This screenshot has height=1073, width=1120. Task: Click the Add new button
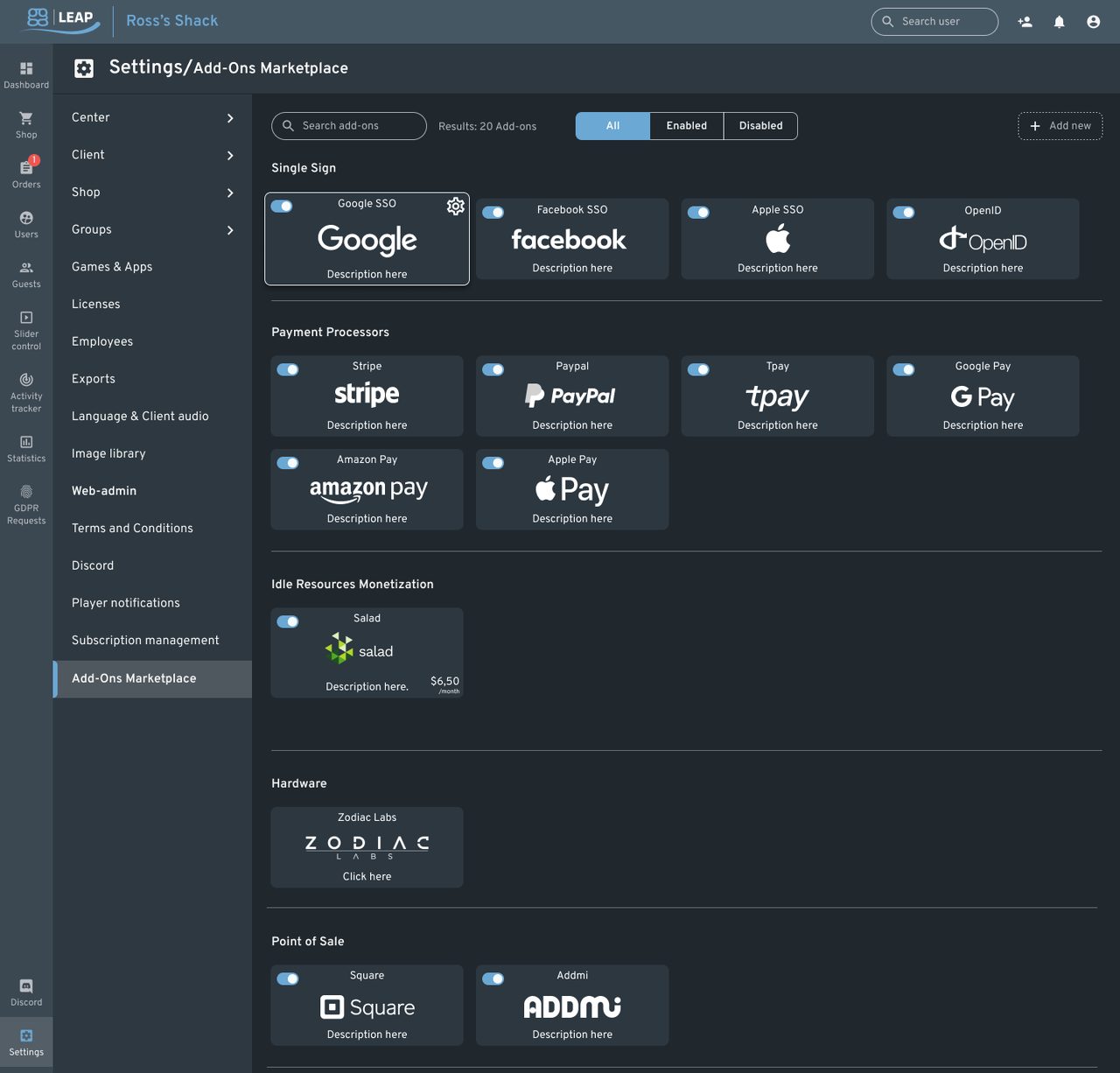(1060, 126)
